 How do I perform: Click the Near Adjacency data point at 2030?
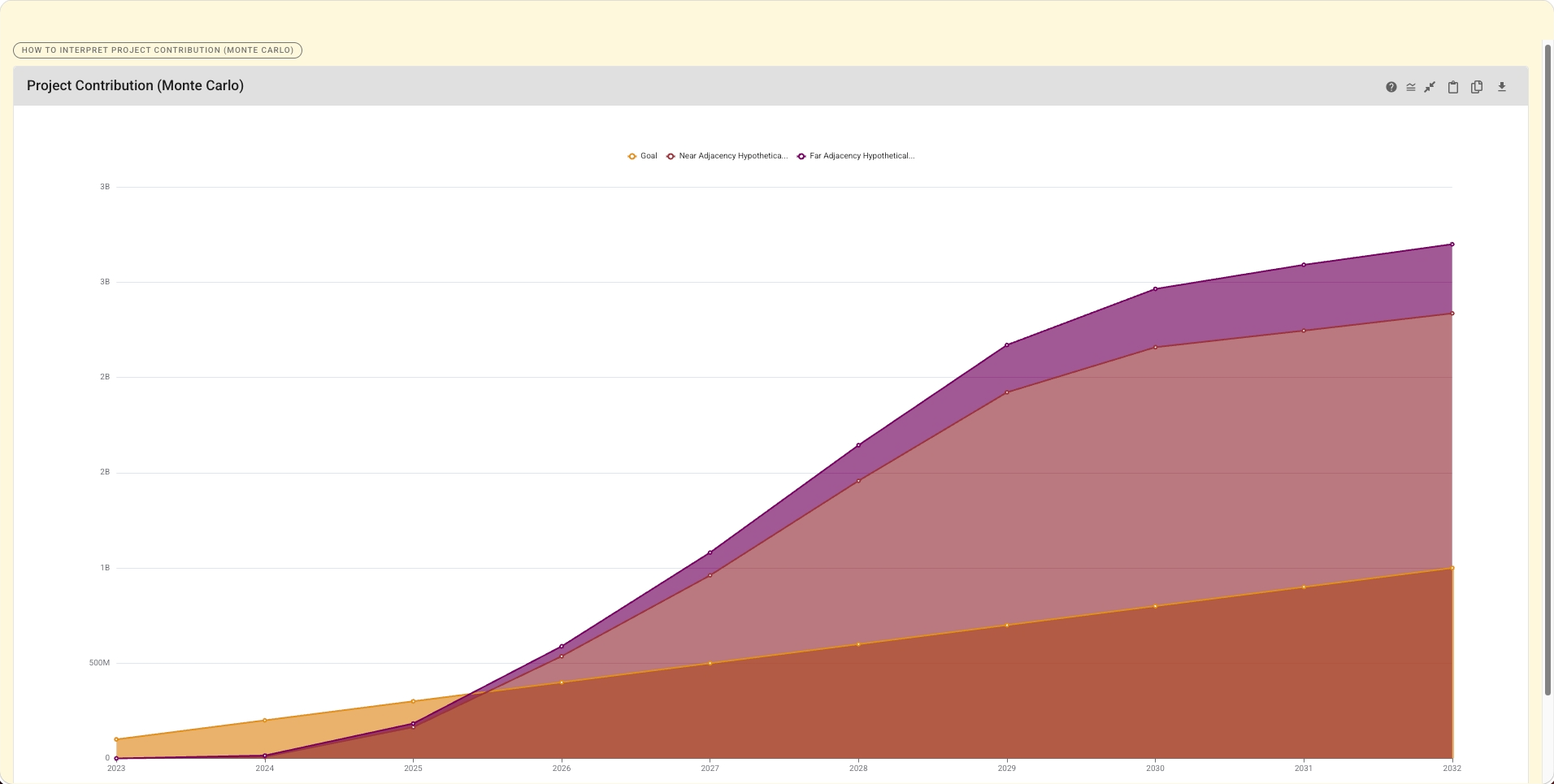(x=1155, y=348)
